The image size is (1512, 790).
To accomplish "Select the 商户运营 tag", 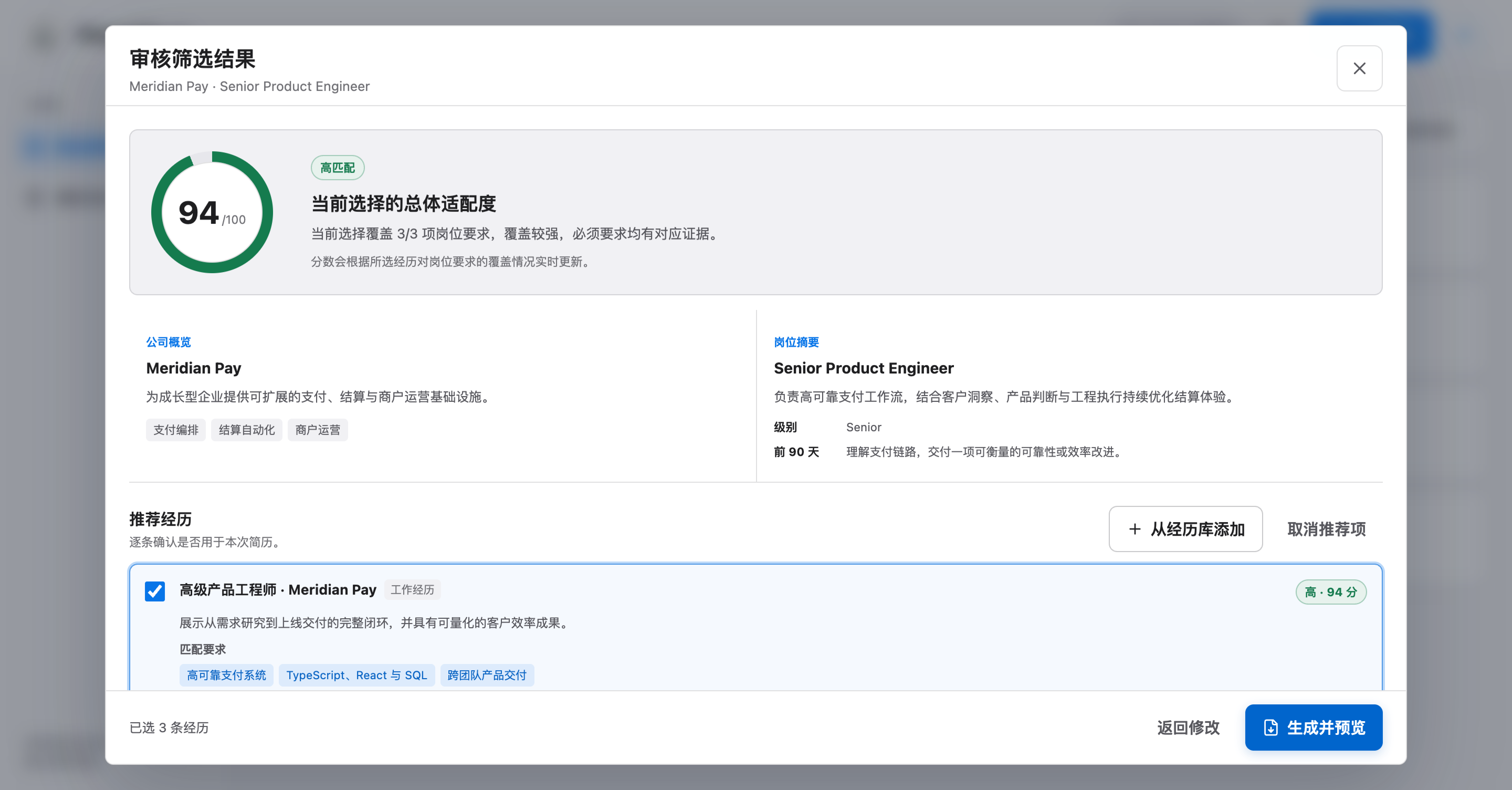I will click(x=318, y=430).
